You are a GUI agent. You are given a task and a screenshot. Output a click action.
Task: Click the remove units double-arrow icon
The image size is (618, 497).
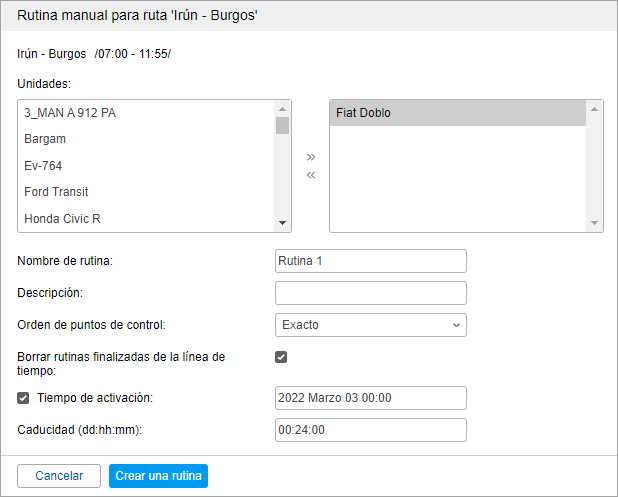pyautogui.click(x=310, y=175)
